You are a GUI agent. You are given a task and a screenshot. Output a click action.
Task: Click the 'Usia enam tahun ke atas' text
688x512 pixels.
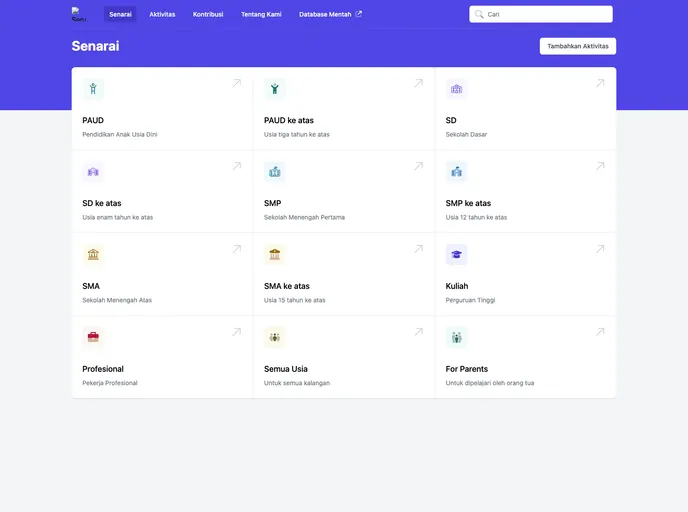click(x=118, y=217)
